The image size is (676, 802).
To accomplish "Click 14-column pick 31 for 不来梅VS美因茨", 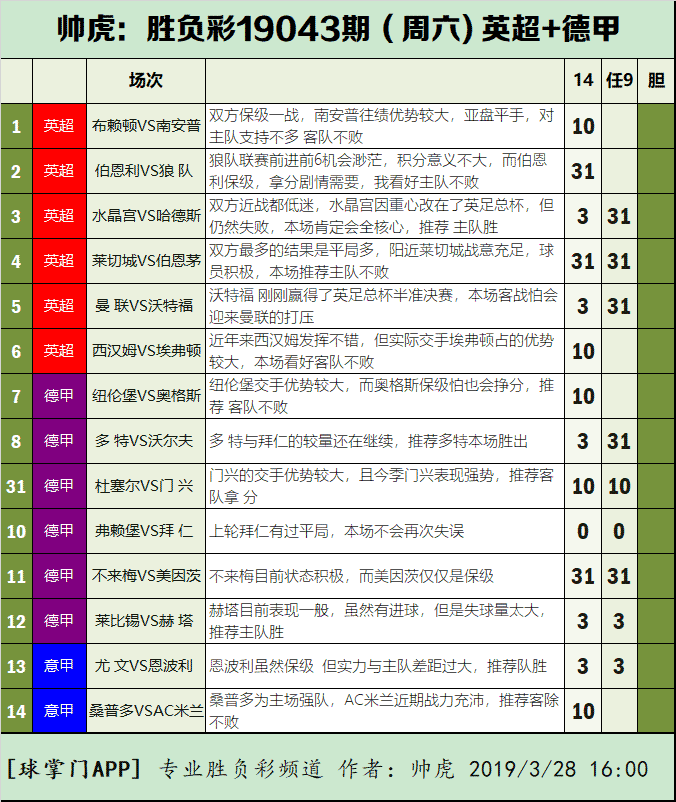I will [583, 576].
